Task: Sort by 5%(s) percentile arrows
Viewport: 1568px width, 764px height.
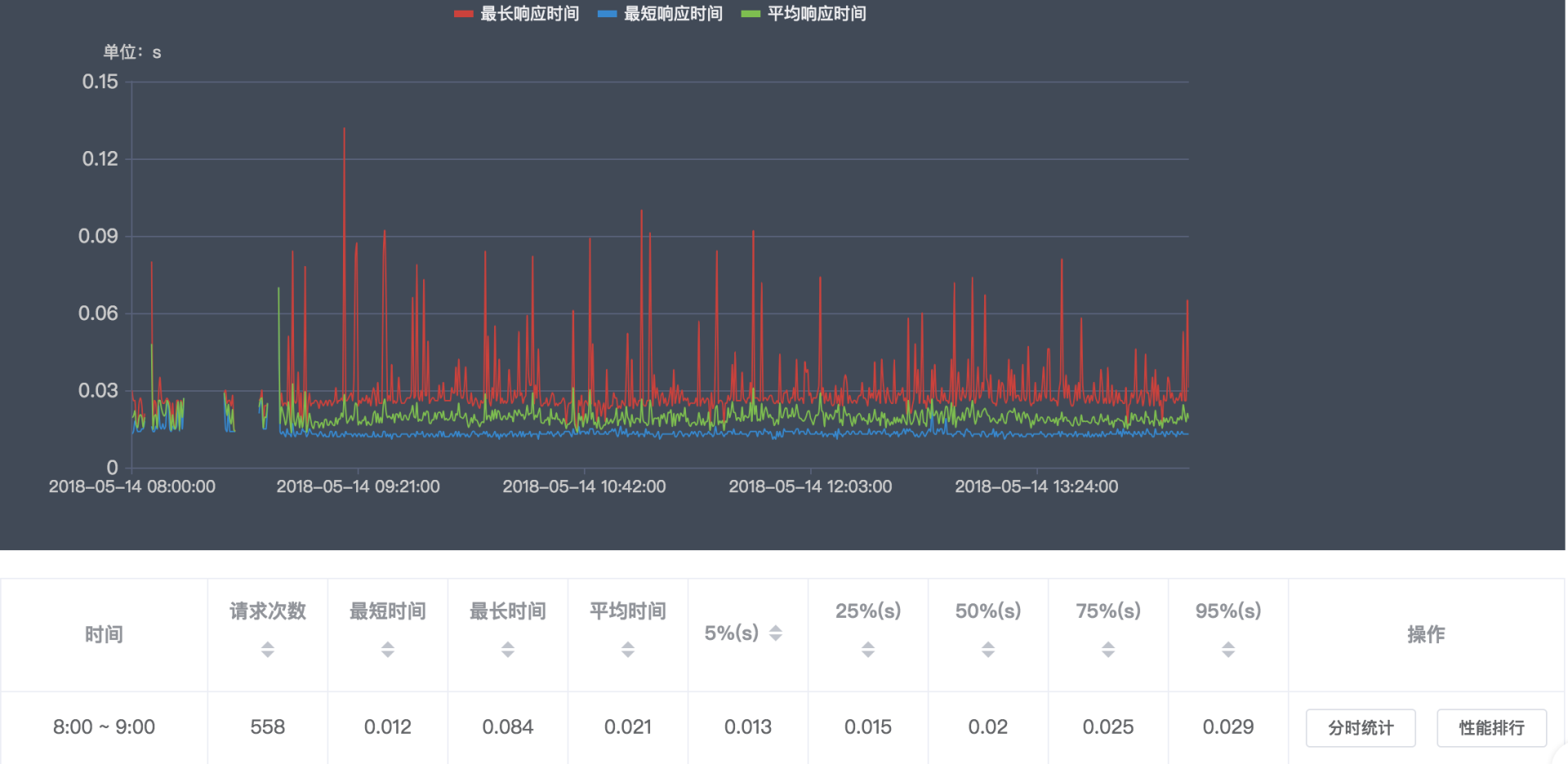Action: coord(776,633)
